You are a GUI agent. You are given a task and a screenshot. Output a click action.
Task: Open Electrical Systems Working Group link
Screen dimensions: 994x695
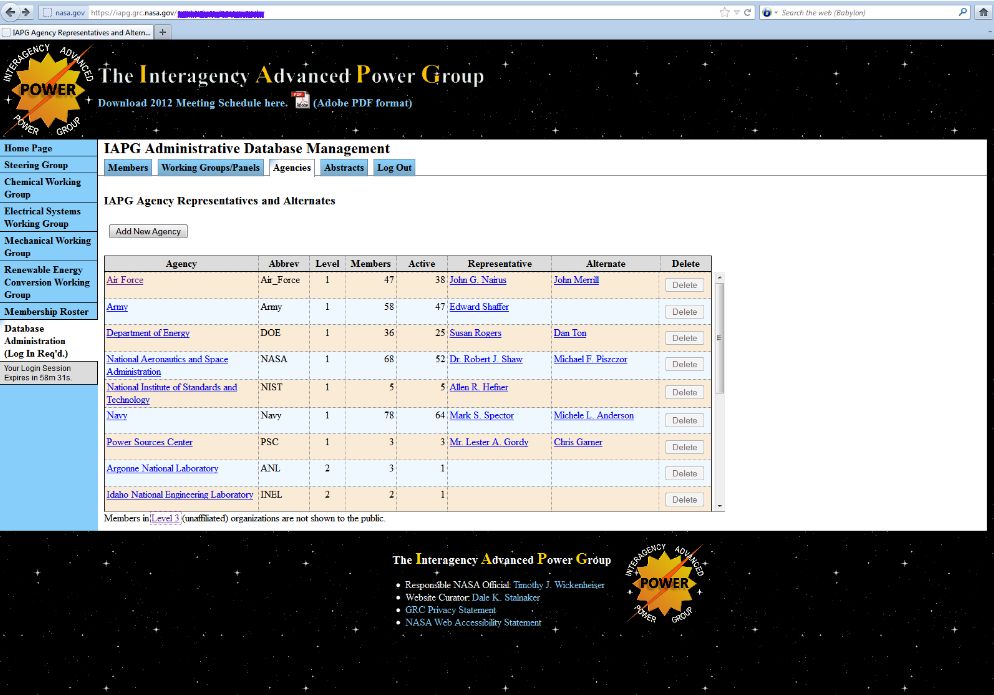tap(48, 217)
